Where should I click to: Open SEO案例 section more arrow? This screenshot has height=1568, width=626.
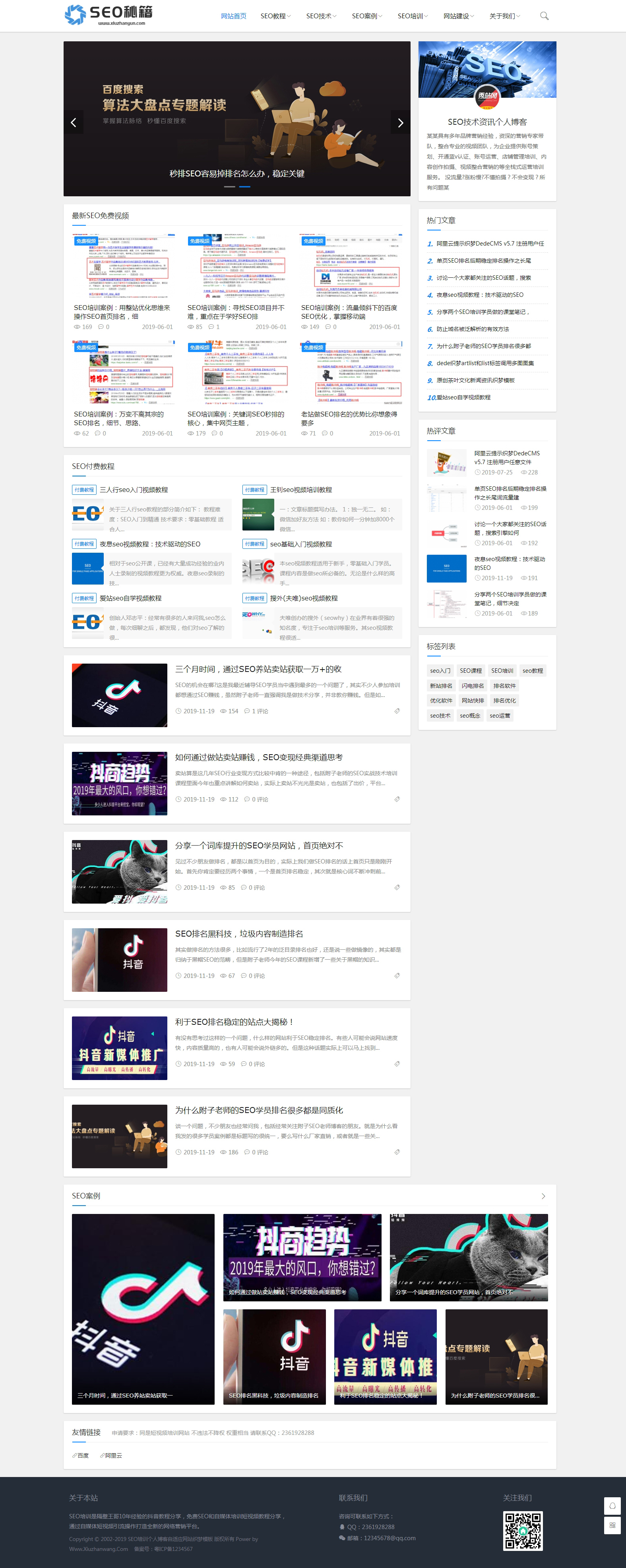coord(543,1196)
